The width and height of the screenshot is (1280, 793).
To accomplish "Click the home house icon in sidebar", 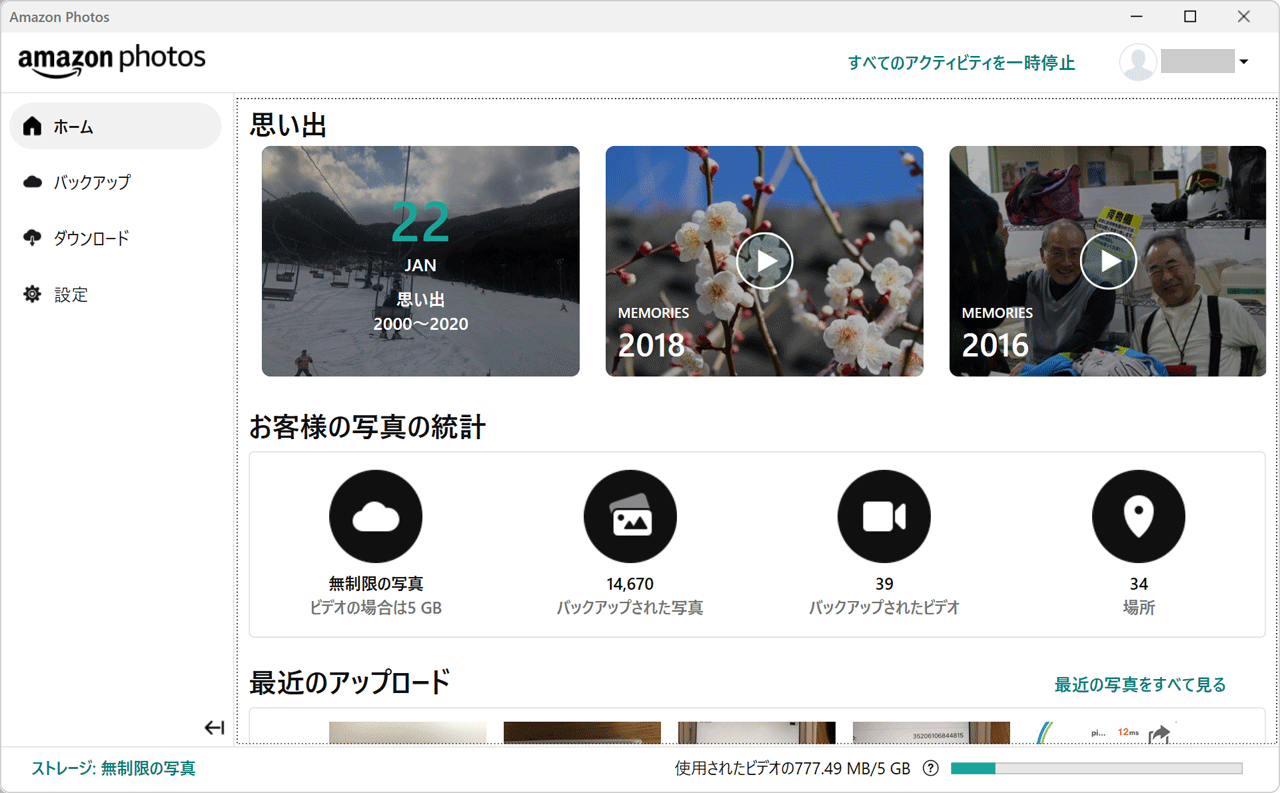I will tap(33, 126).
